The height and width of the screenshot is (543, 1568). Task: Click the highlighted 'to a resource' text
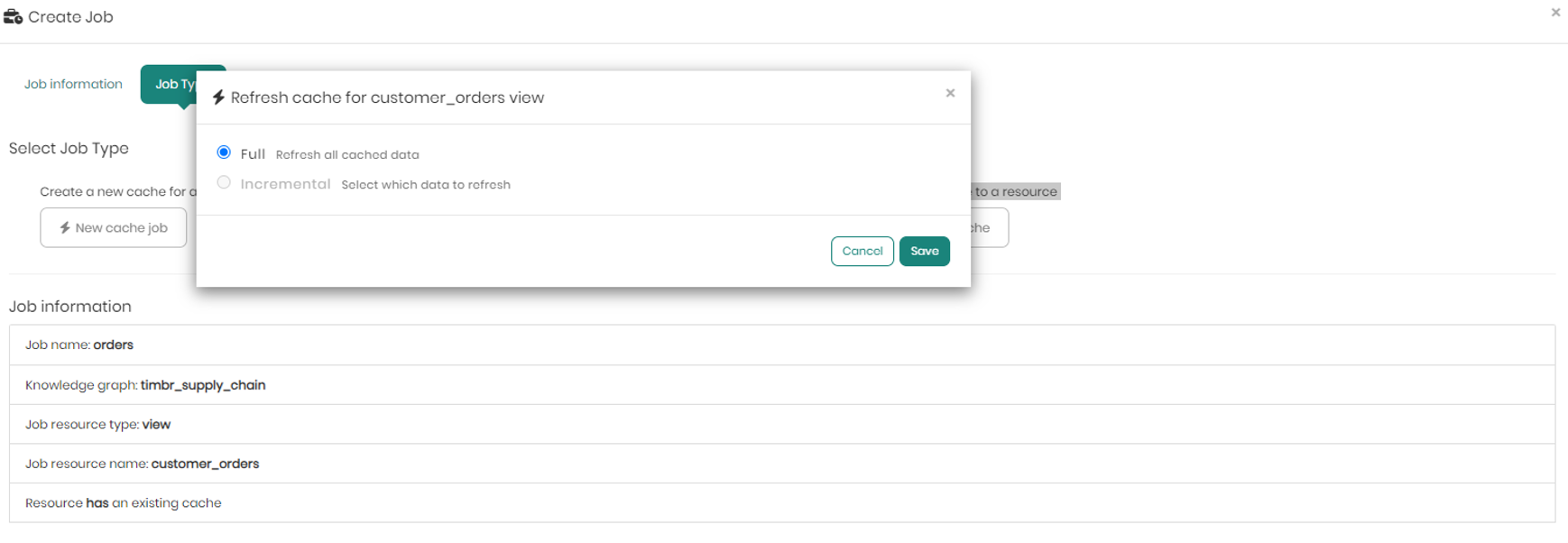pyautogui.click(x=1015, y=191)
